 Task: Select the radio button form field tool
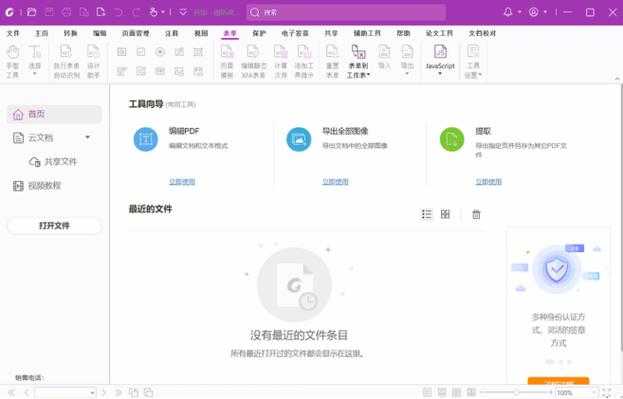(x=160, y=52)
